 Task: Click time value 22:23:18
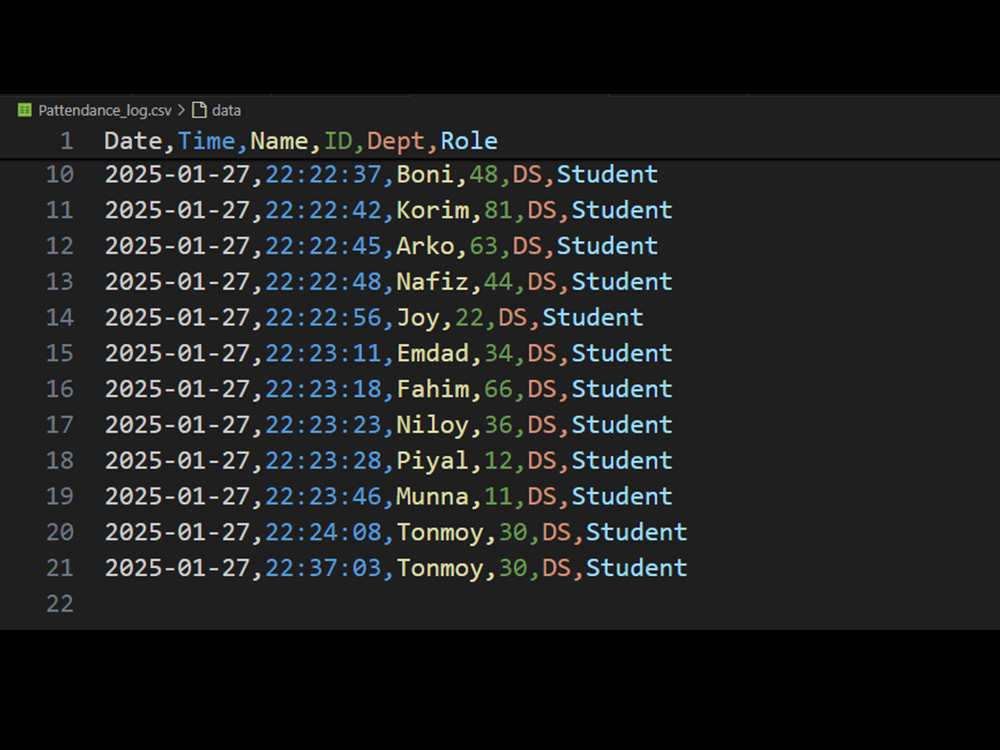[323, 388]
